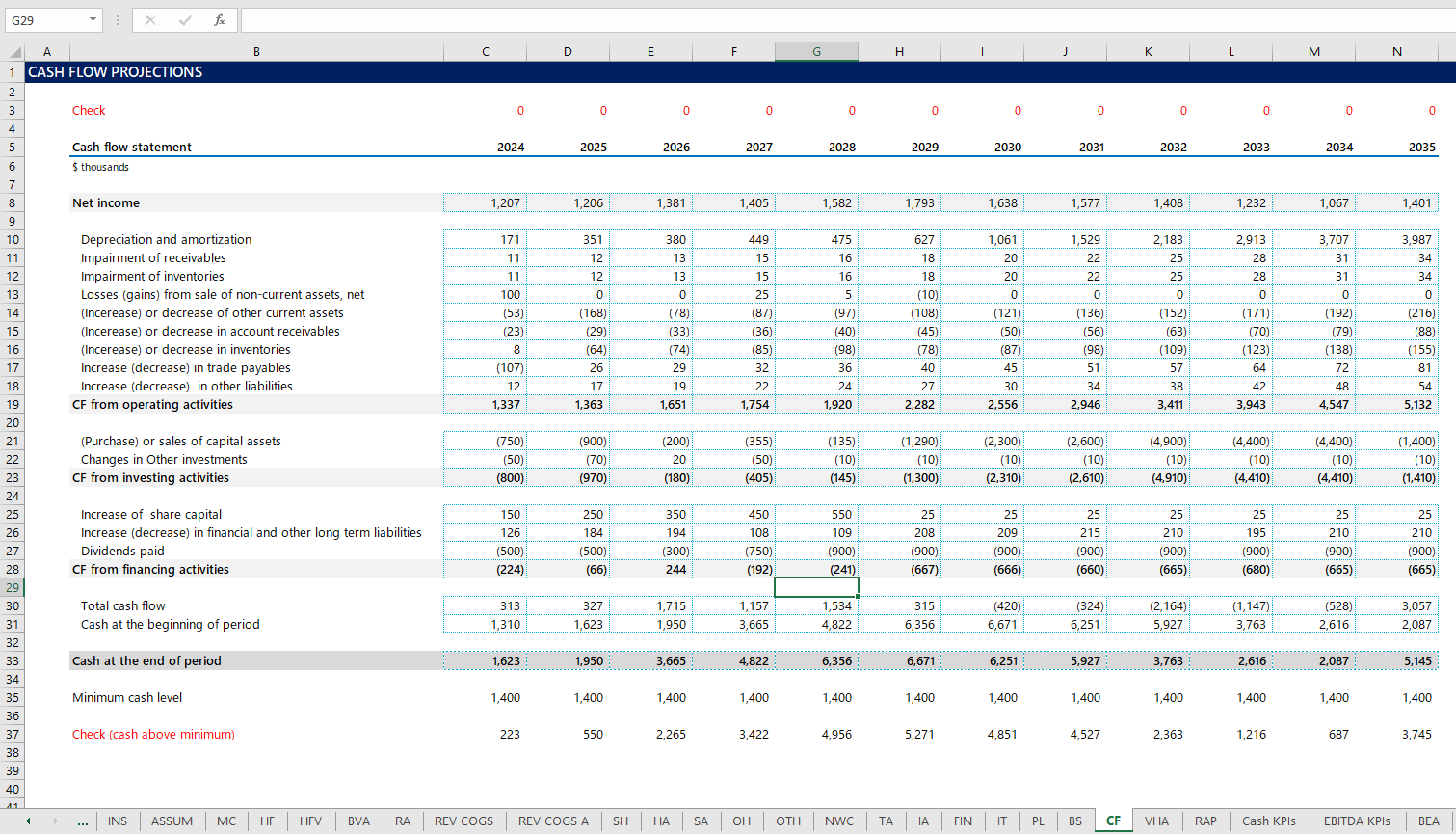Select the 2024 Net income cell
The height and width of the screenshot is (834, 1456).
486,203
